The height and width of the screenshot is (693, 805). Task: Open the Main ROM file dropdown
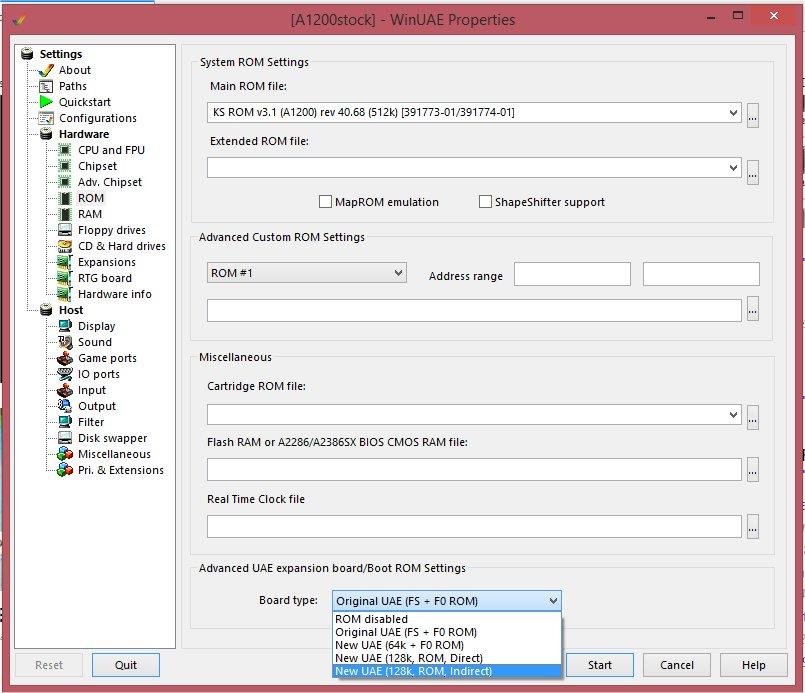[733, 112]
